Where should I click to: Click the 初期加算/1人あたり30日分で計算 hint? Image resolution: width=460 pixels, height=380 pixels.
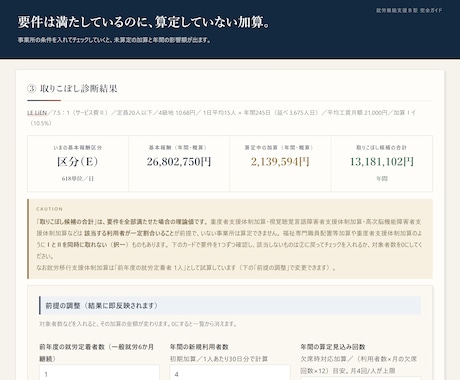(219, 359)
